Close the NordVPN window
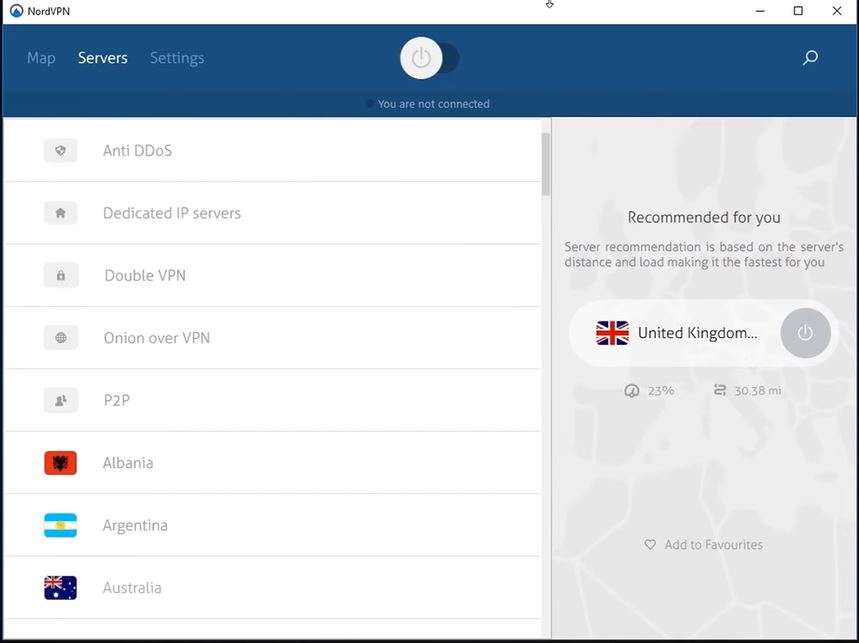The width and height of the screenshot is (859, 643). tap(837, 11)
